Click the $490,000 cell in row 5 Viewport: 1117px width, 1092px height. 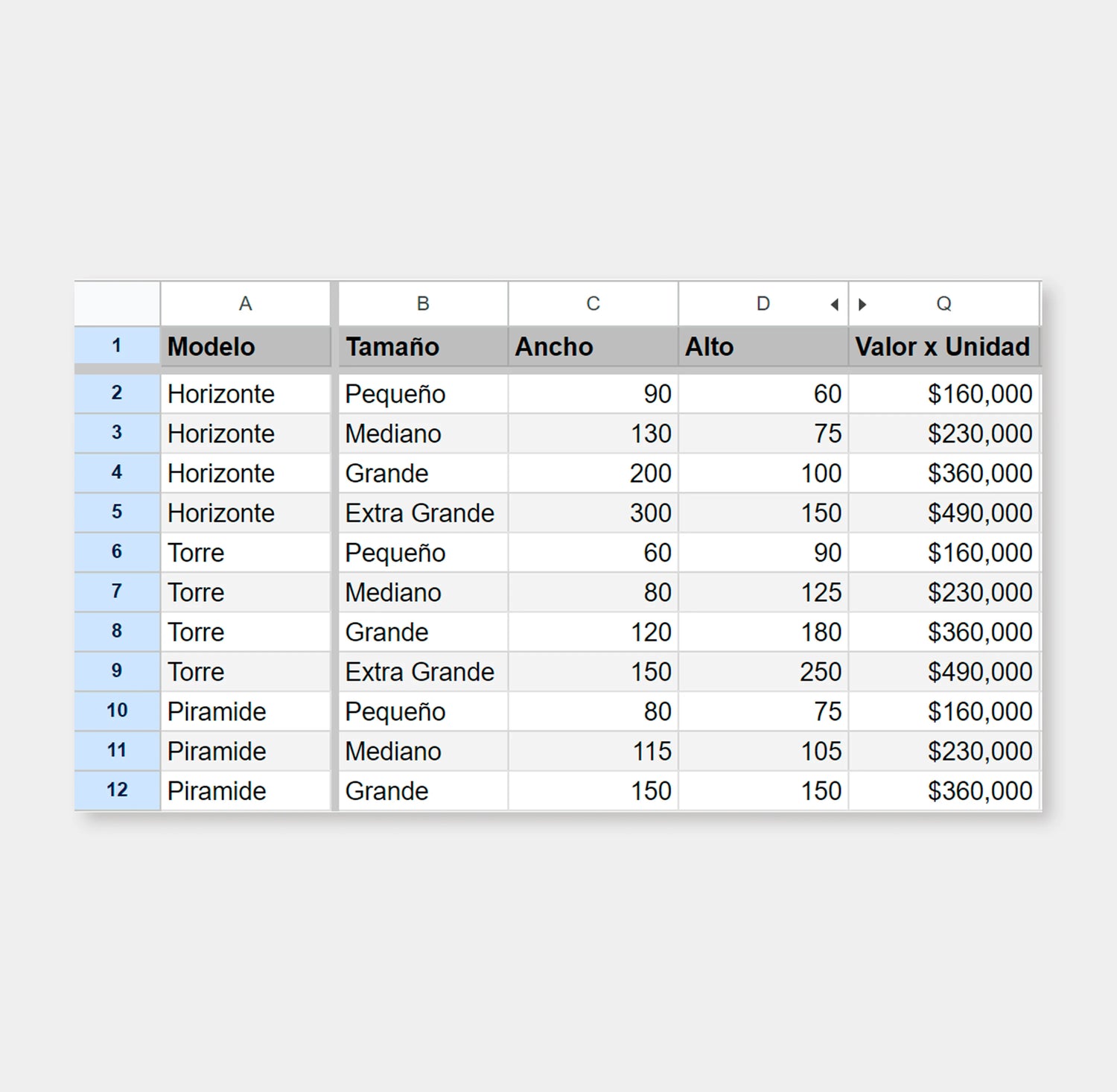pyautogui.click(x=943, y=513)
